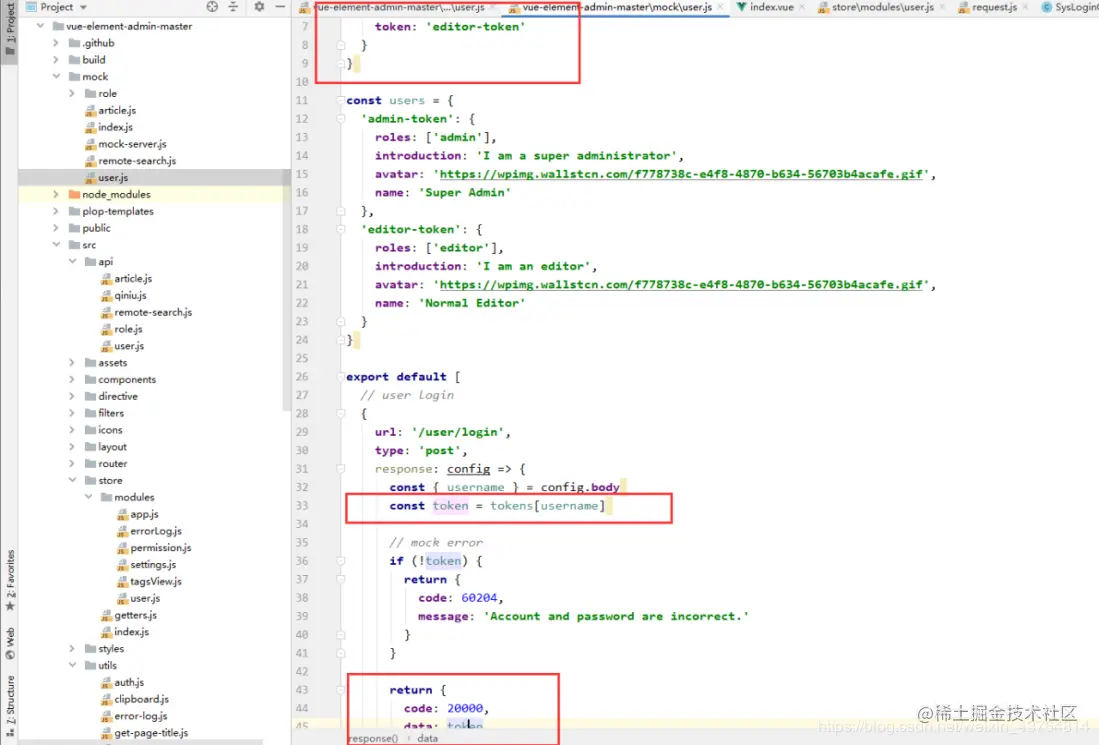The height and width of the screenshot is (745, 1099).
Task: Hide the Project panel with minus icon
Action: (x=280, y=7)
